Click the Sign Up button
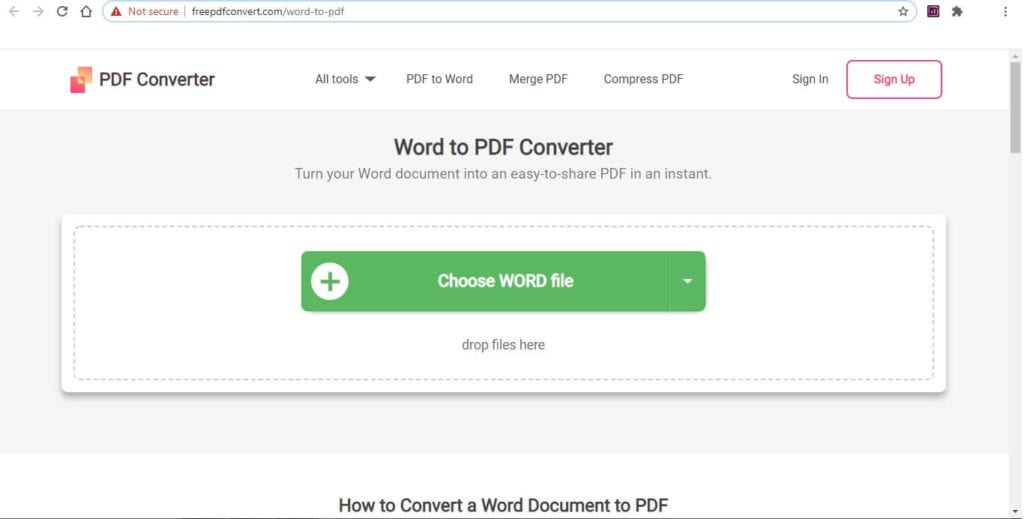This screenshot has width=1024, height=519. 894,80
